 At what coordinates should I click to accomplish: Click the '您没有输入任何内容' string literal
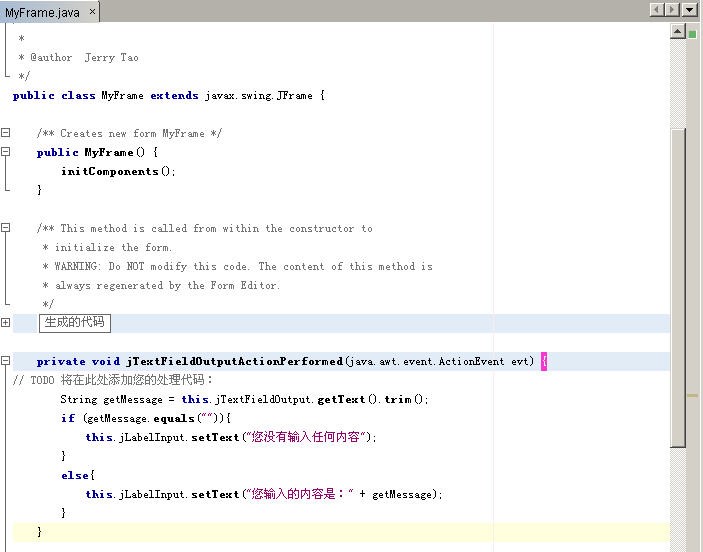click(308, 437)
